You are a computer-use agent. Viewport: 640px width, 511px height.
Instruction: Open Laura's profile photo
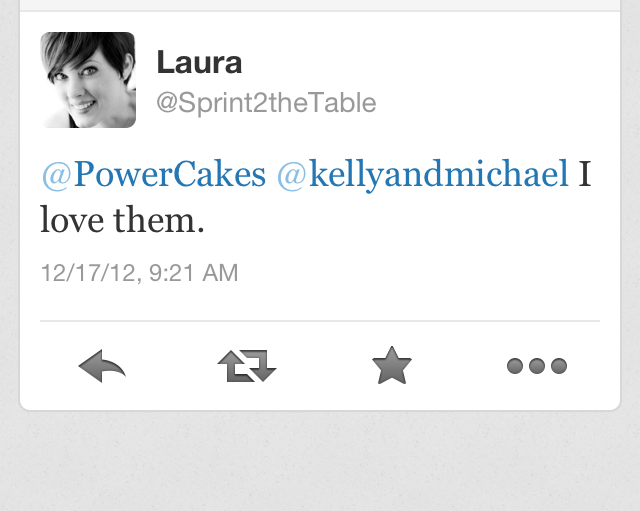tap(88, 80)
